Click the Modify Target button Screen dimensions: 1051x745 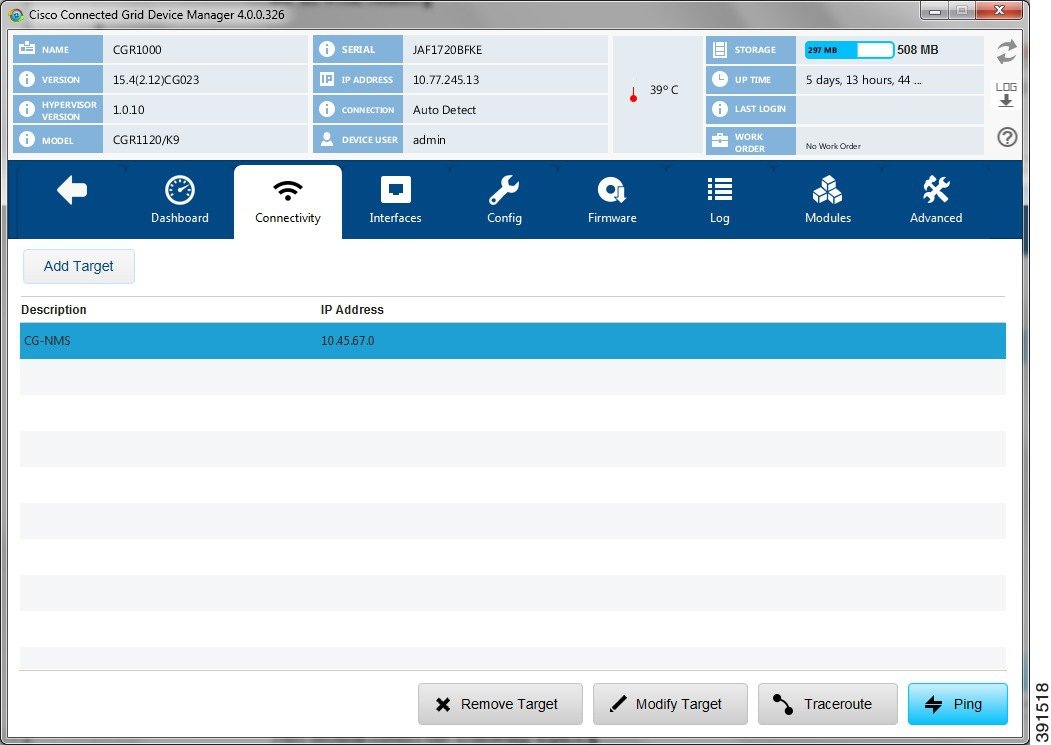[670, 704]
